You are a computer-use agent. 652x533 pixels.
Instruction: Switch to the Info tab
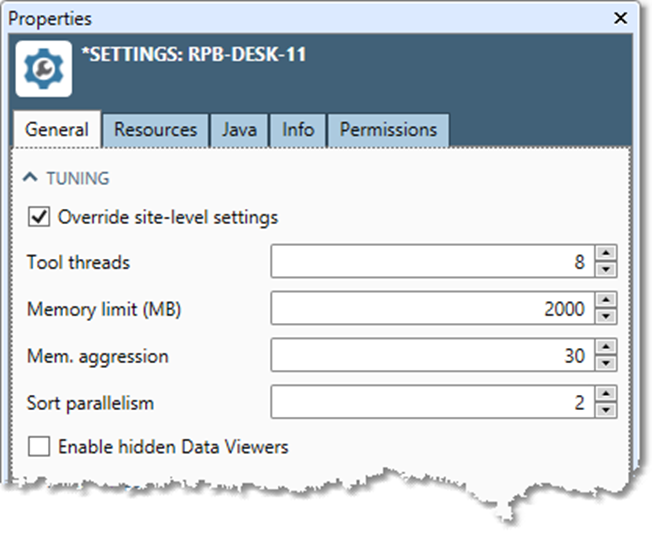coord(298,130)
